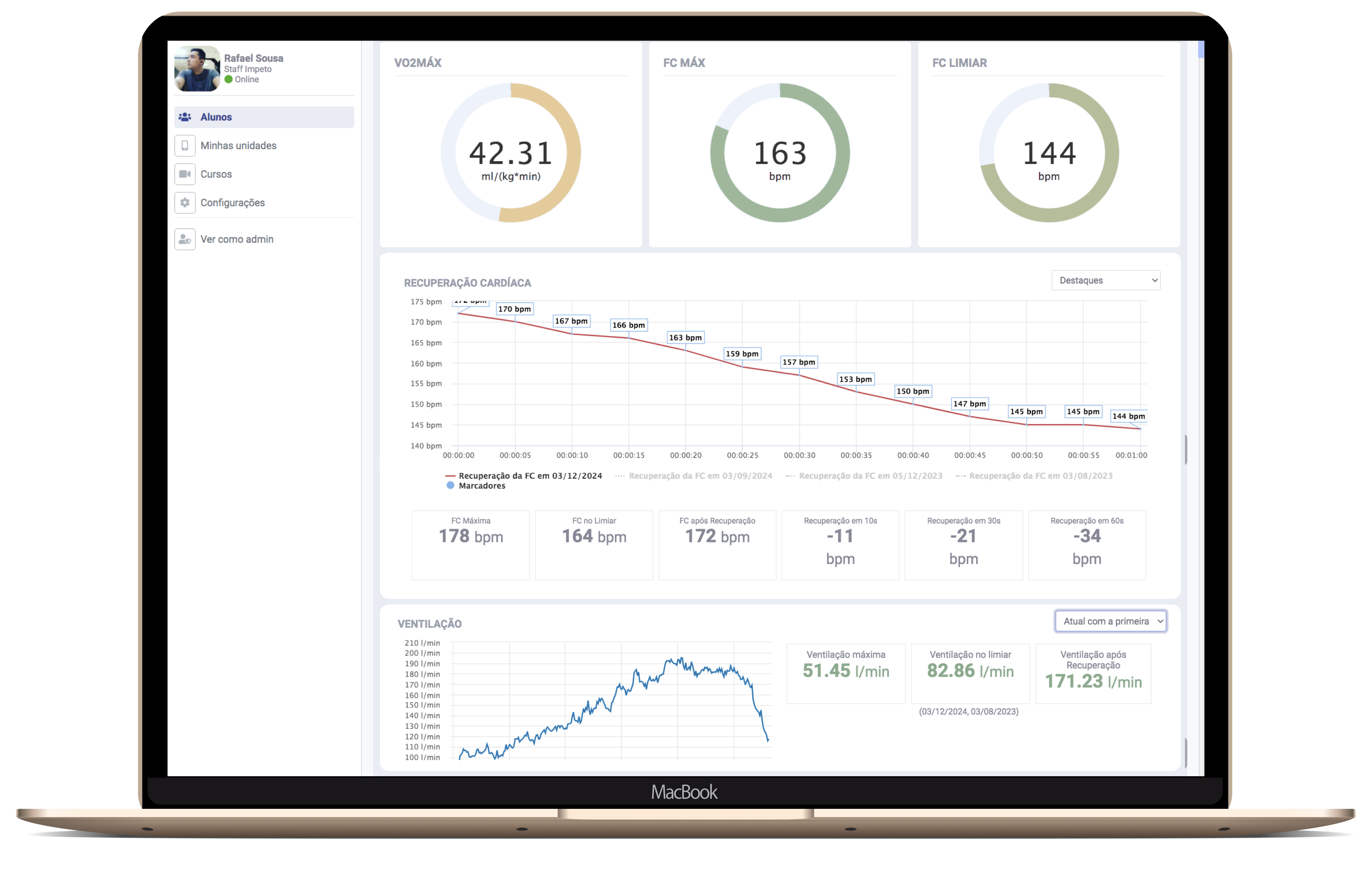Click the Minhas unidades device icon

(184, 146)
